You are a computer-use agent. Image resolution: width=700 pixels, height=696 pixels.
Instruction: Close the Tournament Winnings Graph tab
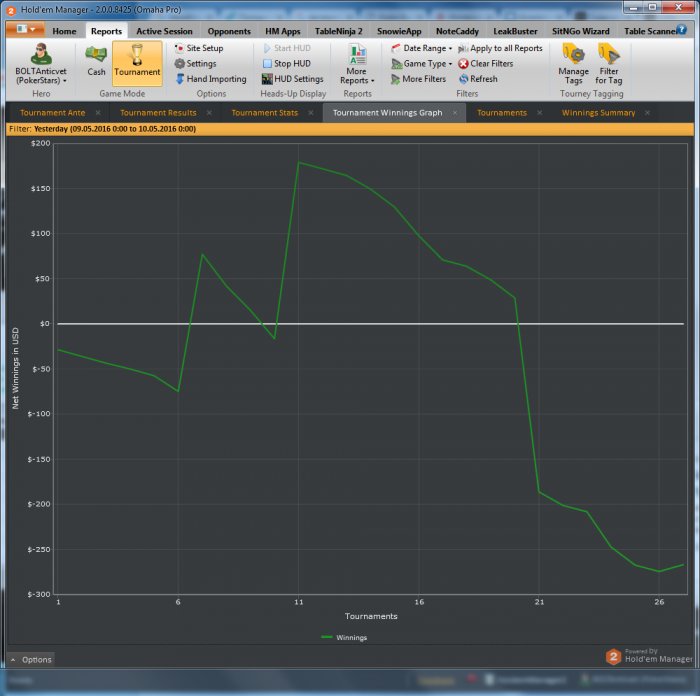pos(454,113)
